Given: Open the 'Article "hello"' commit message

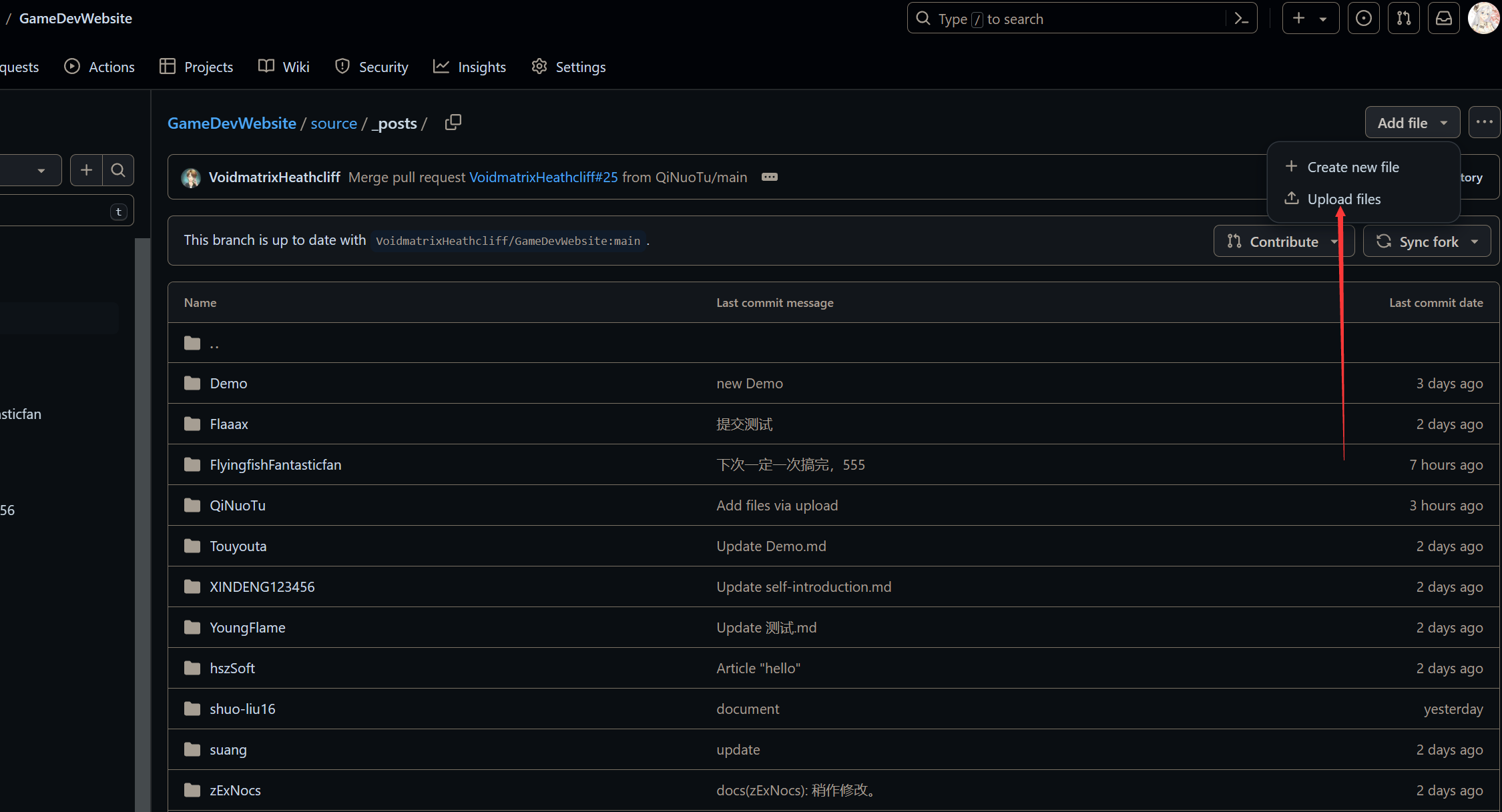Looking at the screenshot, I should coord(758,669).
